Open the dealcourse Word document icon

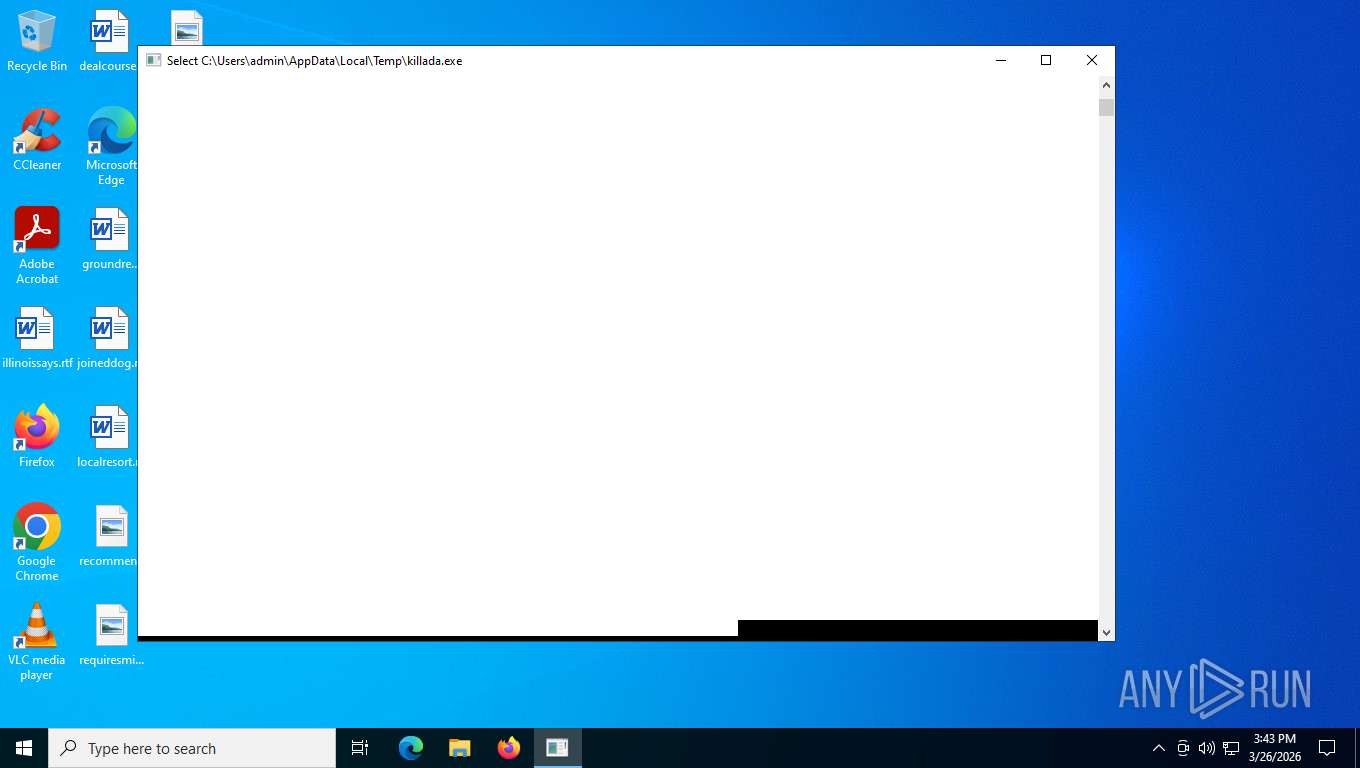[x=108, y=40]
